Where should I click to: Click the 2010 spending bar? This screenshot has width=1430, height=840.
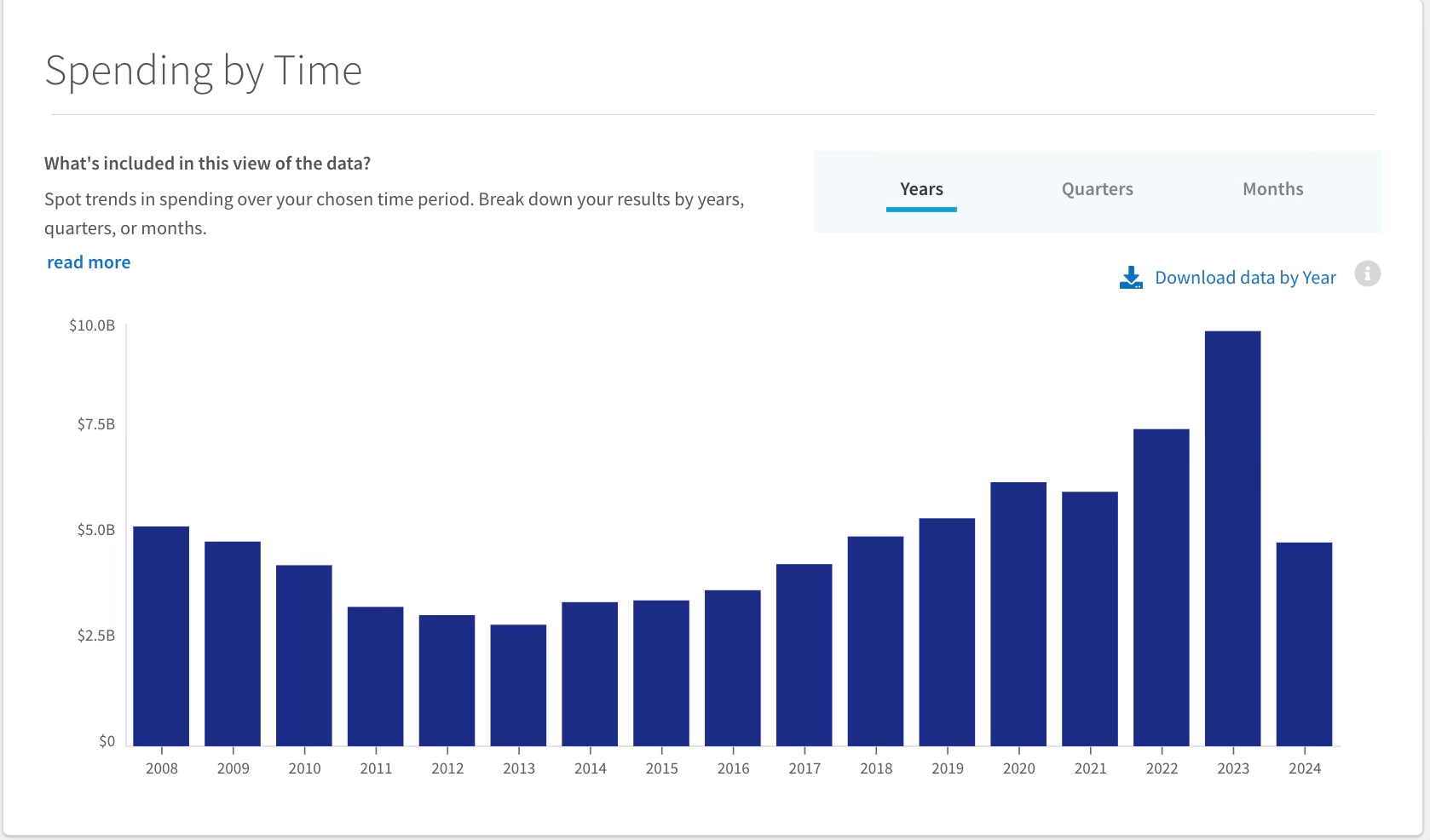pos(304,656)
